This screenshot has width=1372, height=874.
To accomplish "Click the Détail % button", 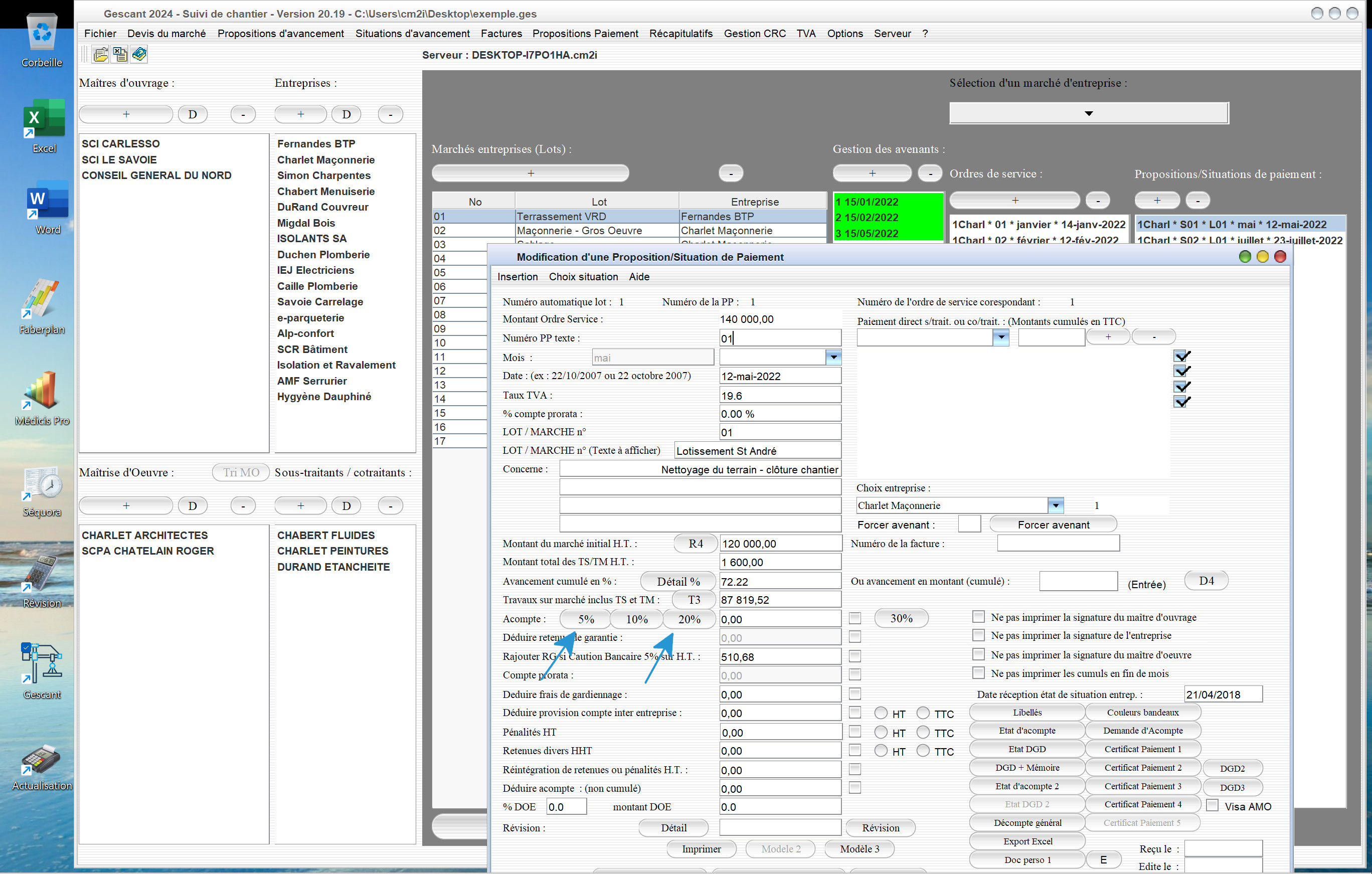I will [x=678, y=581].
